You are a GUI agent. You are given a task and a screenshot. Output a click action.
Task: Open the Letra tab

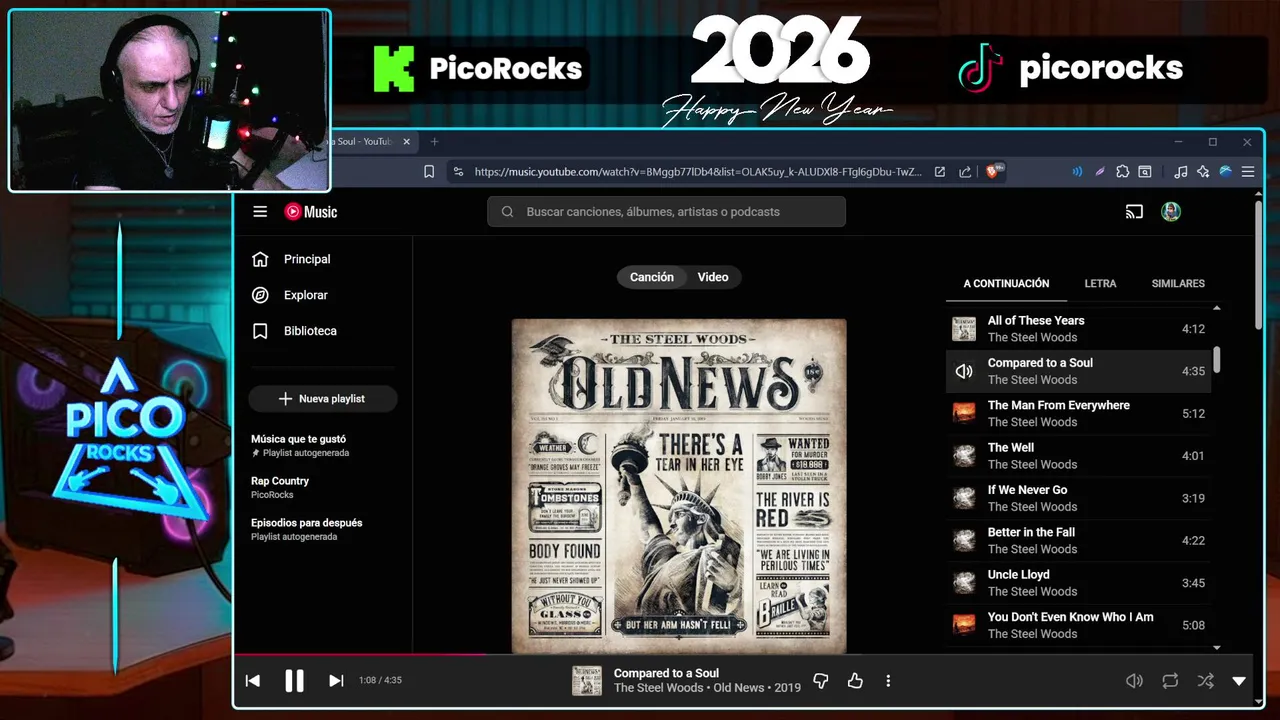point(1100,284)
